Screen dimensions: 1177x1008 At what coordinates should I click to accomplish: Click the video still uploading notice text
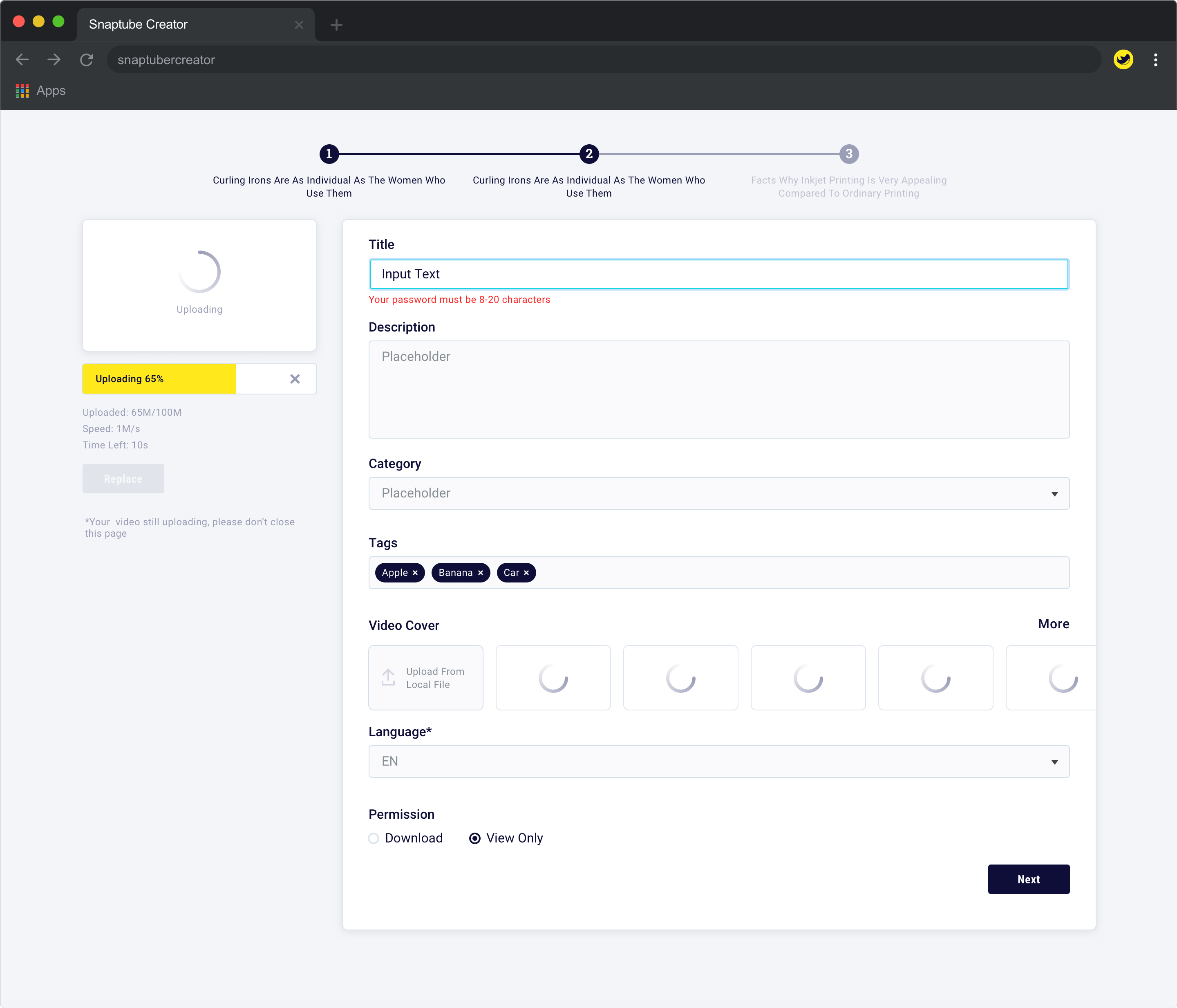click(190, 528)
